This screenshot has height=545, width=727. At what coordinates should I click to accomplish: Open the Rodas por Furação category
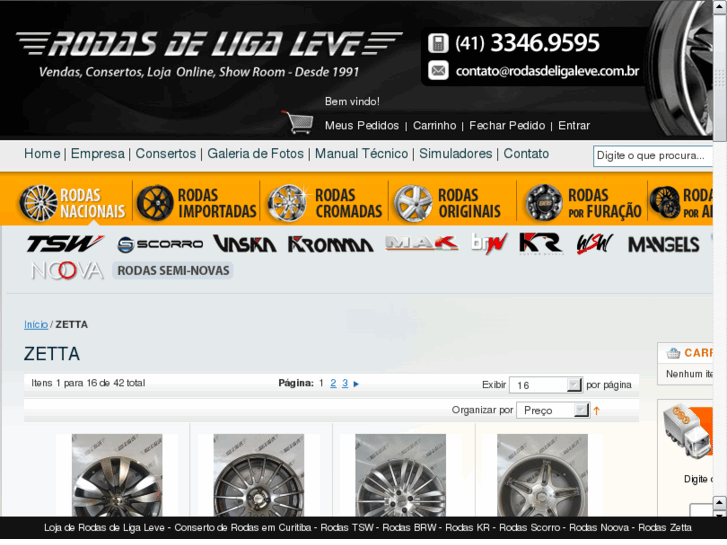(583, 203)
